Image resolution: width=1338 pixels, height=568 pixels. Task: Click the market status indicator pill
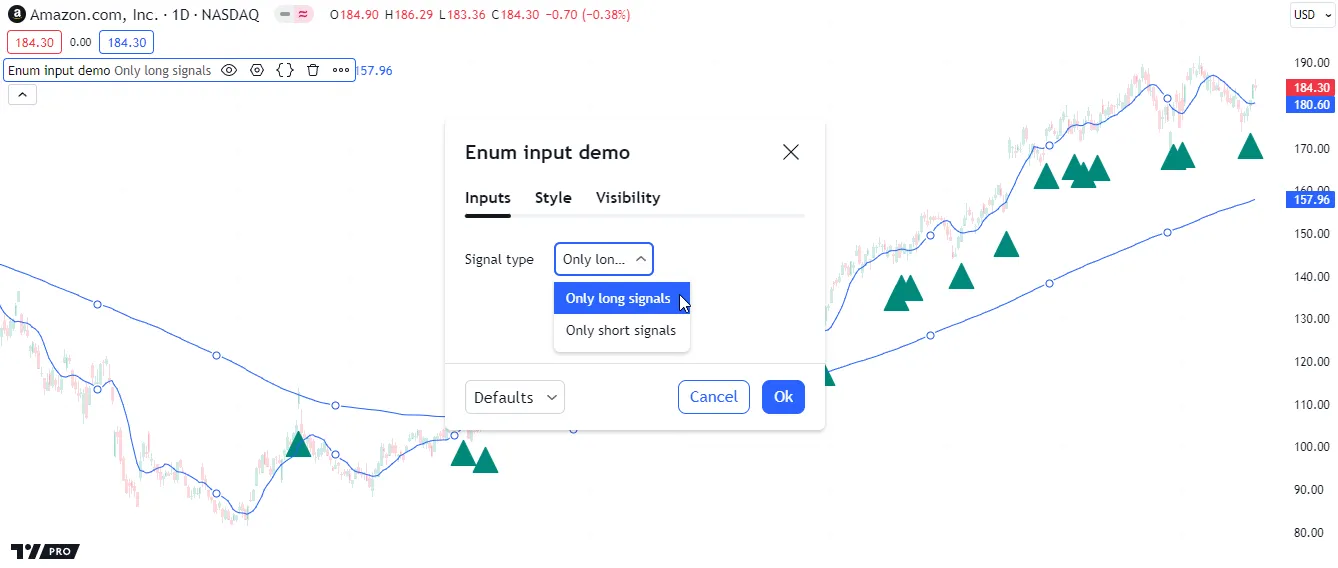pos(294,15)
